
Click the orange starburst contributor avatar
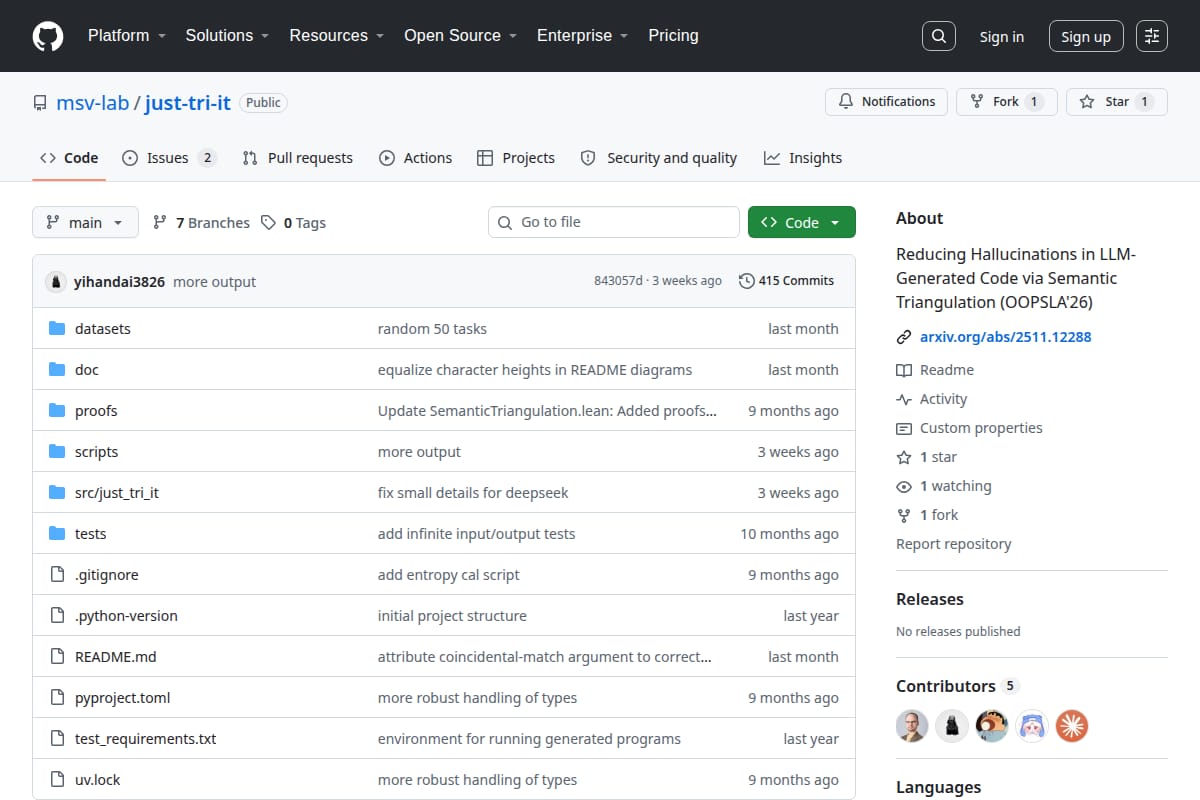(x=1072, y=726)
